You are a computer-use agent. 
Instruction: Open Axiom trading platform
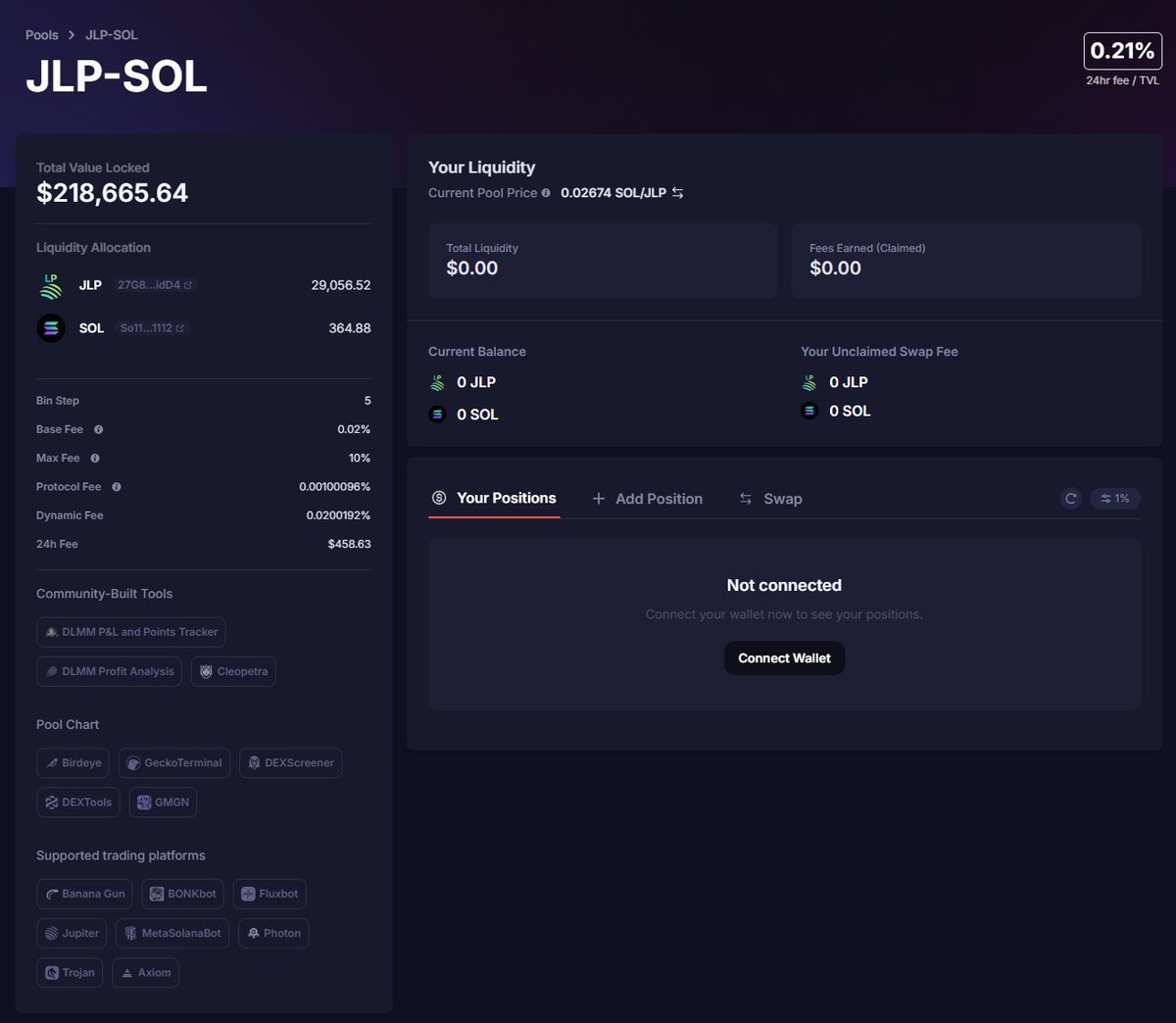coord(145,972)
